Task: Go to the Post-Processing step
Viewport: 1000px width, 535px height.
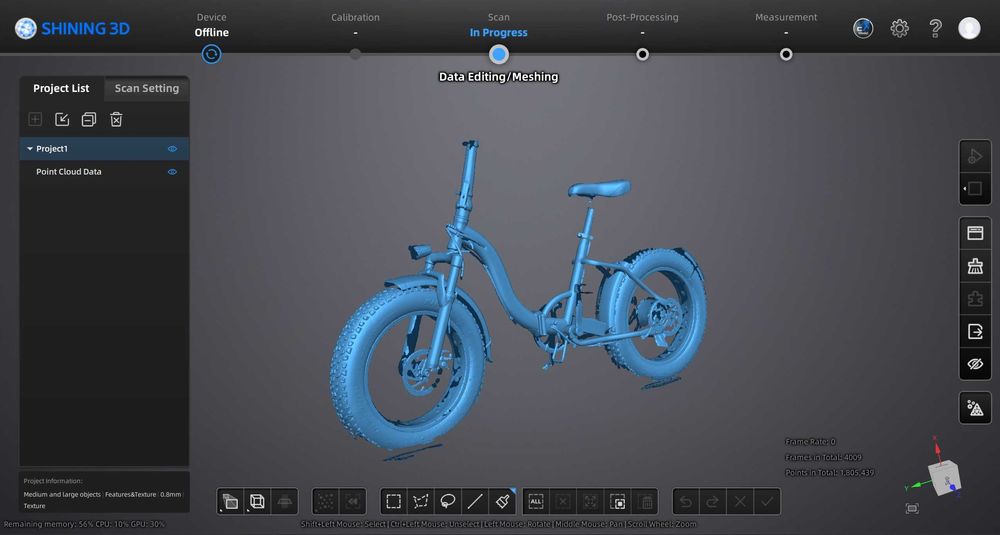Action: pyautogui.click(x=642, y=54)
